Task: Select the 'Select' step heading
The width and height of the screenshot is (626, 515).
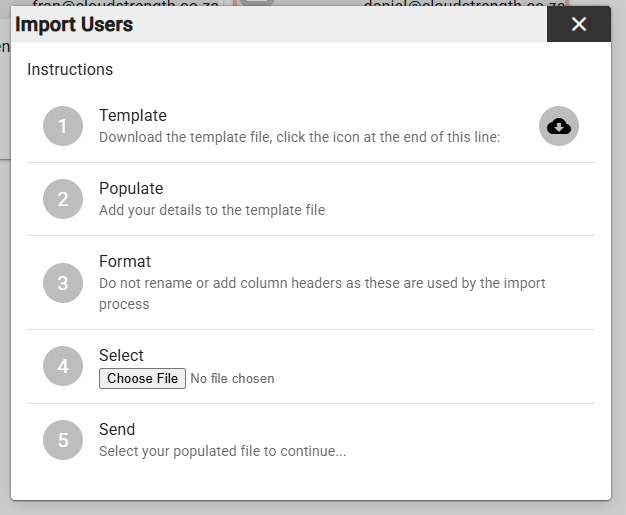Action: click(121, 355)
